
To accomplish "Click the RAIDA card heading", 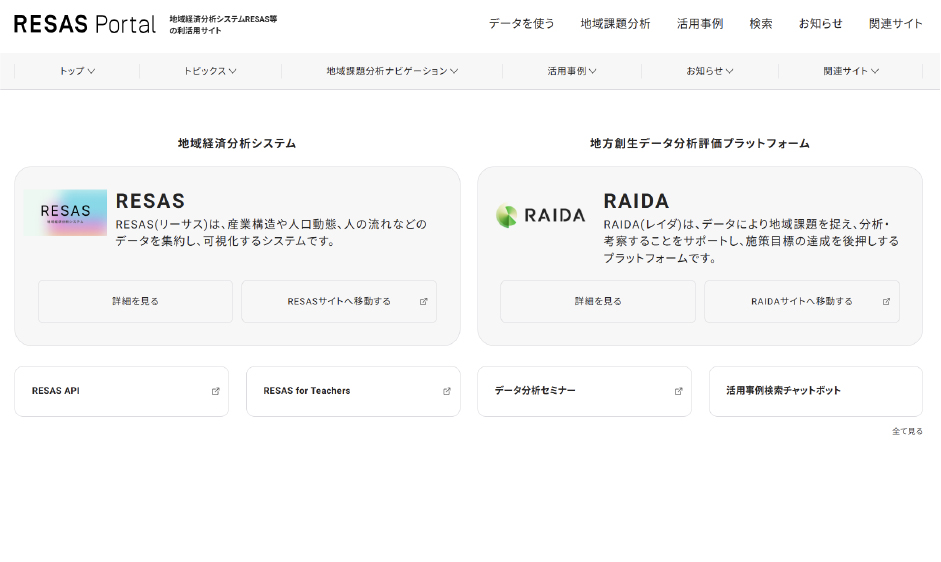I will click(636, 201).
